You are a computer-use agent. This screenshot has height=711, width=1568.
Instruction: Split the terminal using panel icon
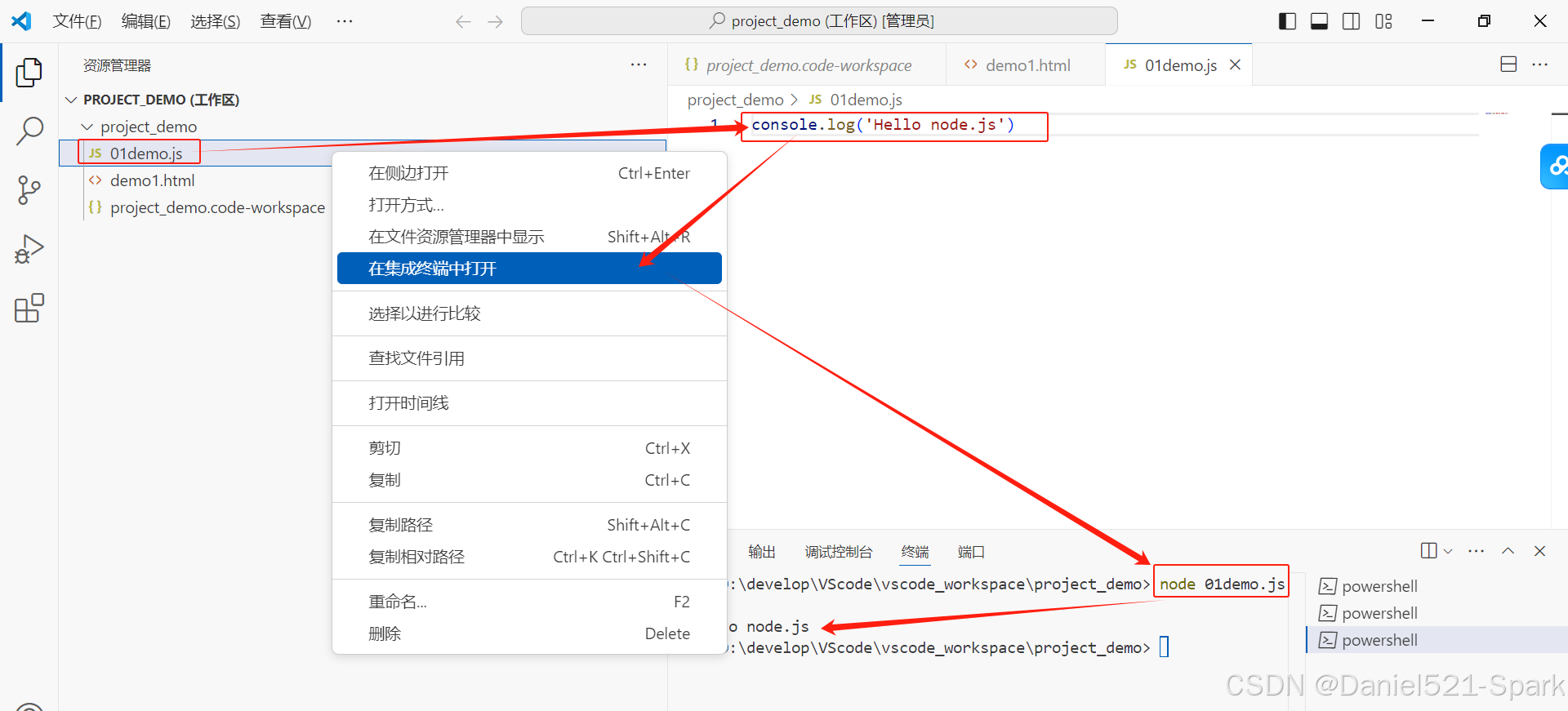pyautogui.click(x=1428, y=551)
